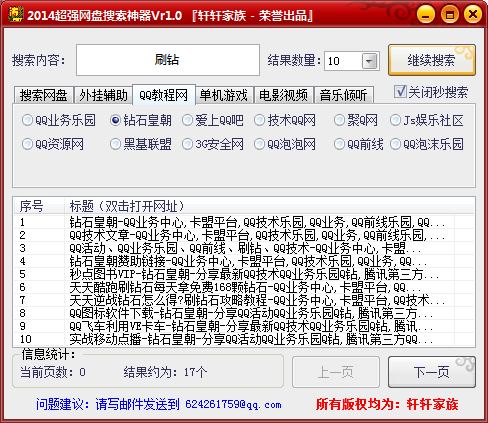488x423 pixels.
Task: Click the app logo icon in title bar
Action: 15,14
